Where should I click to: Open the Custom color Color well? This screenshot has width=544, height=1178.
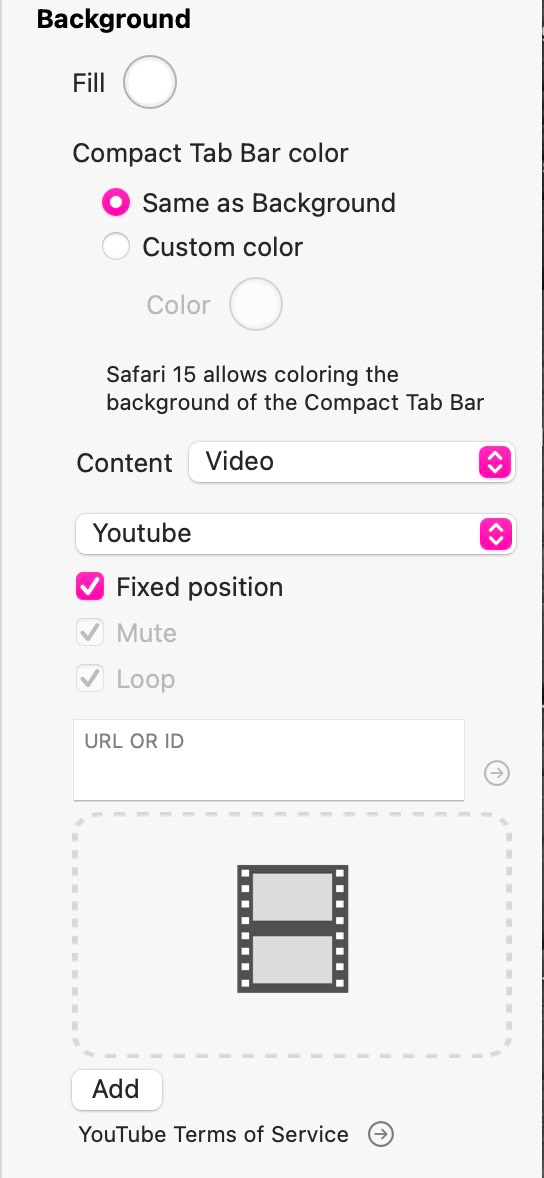coord(255,304)
